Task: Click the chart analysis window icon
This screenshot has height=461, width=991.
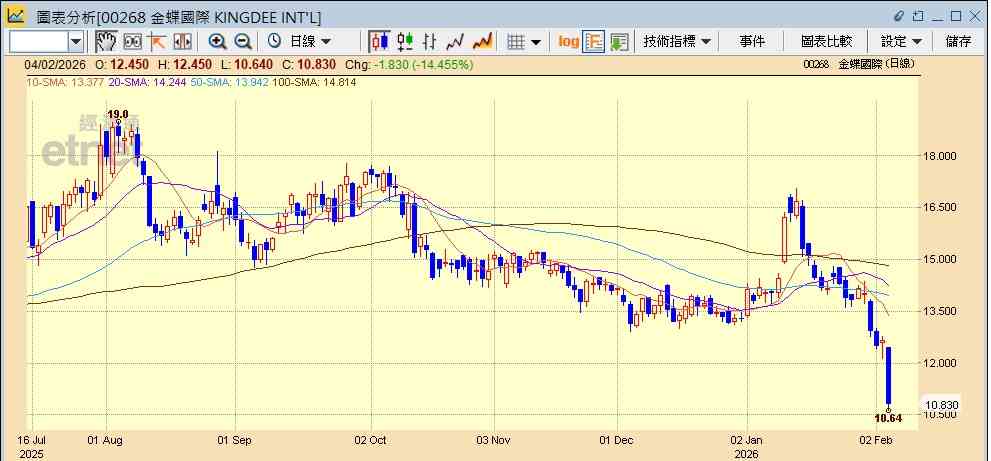Action: pyautogui.click(x=16, y=15)
